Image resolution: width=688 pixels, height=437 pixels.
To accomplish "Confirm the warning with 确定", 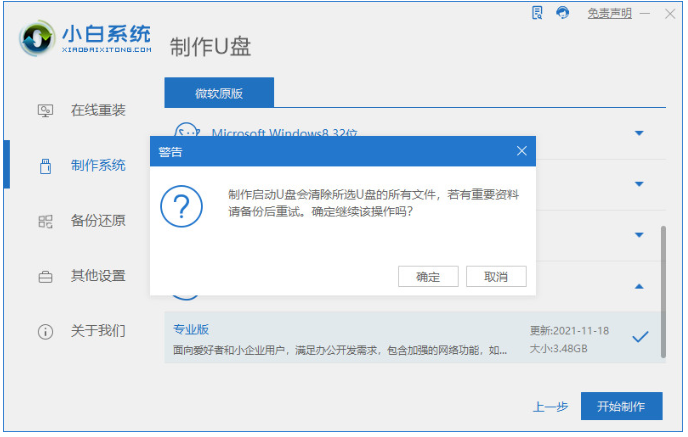I will (427, 276).
